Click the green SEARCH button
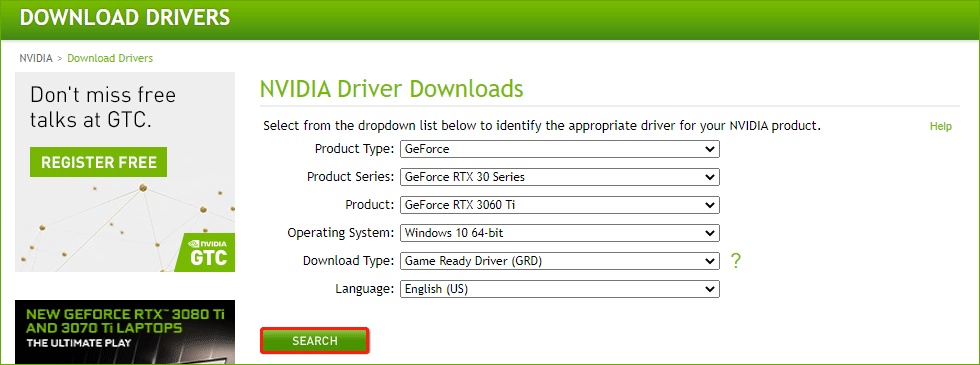 (x=314, y=341)
